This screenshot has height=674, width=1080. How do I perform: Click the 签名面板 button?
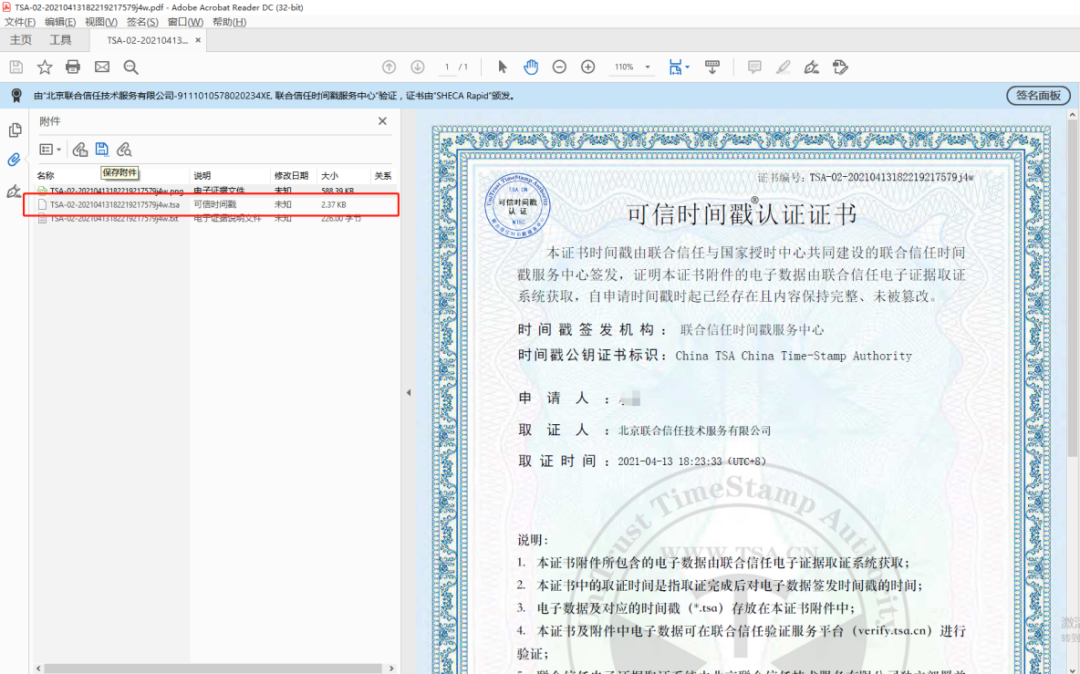click(1039, 96)
